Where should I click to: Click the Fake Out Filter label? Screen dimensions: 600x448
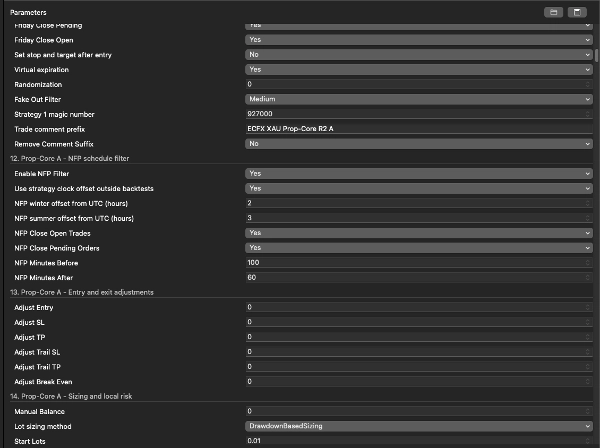(x=38, y=99)
